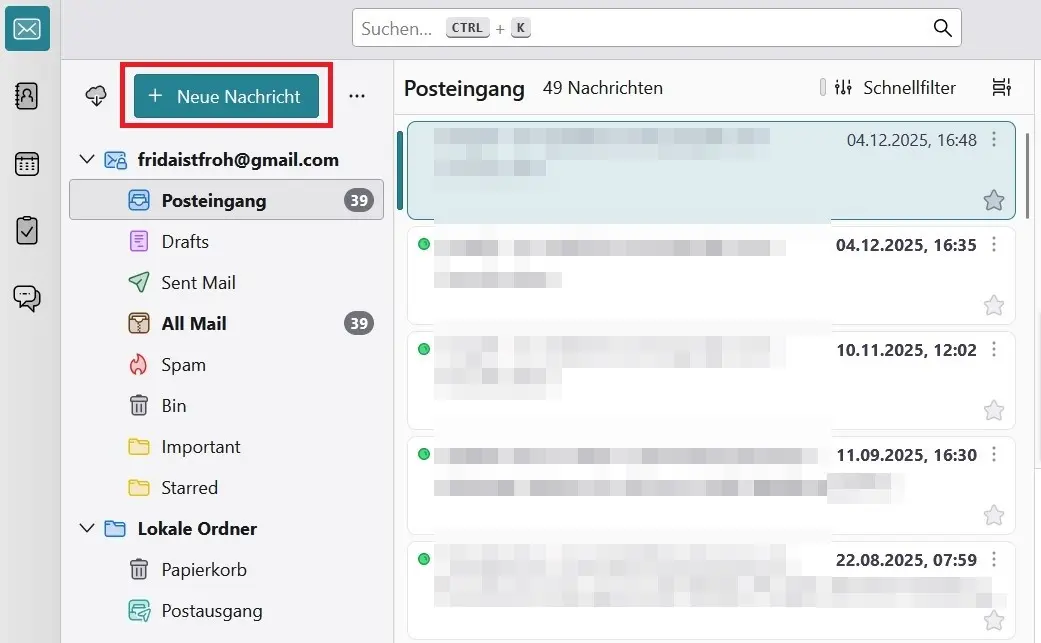The height and width of the screenshot is (643, 1041).
Task: Open the Calendar from the sidebar
Action: 27,163
